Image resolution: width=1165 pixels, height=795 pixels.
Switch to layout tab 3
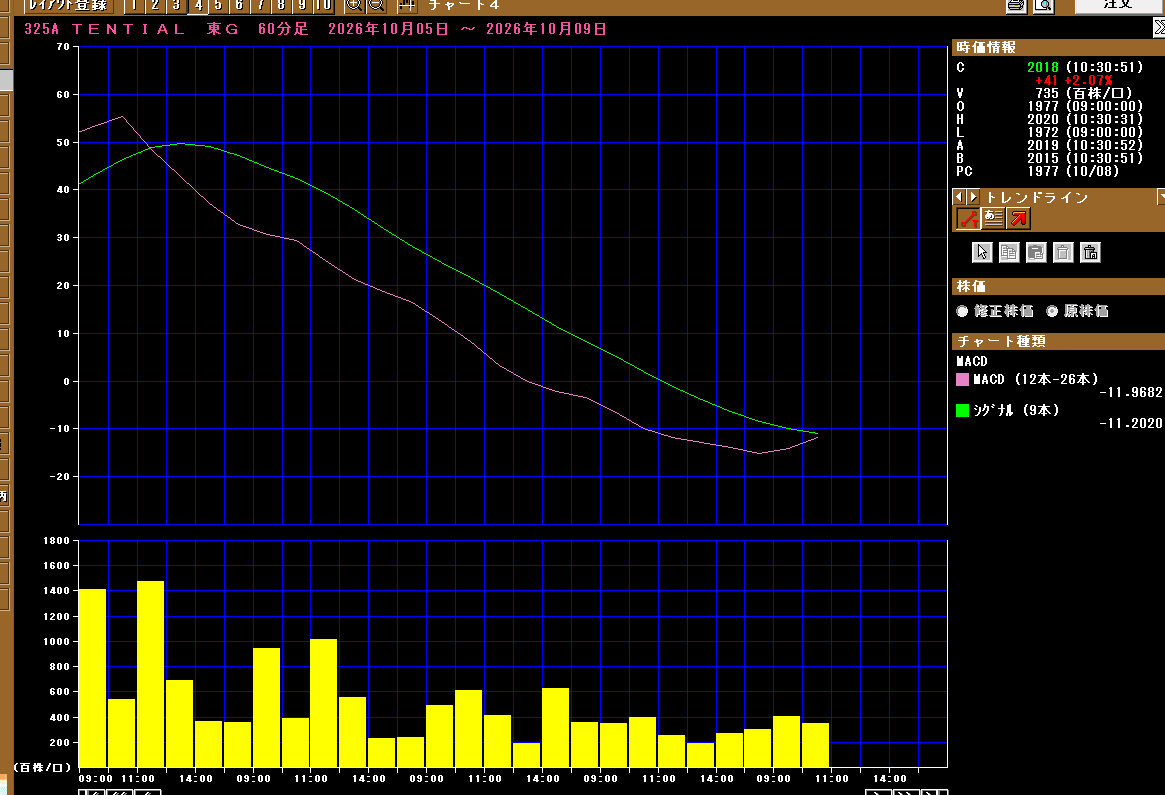pos(176,5)
